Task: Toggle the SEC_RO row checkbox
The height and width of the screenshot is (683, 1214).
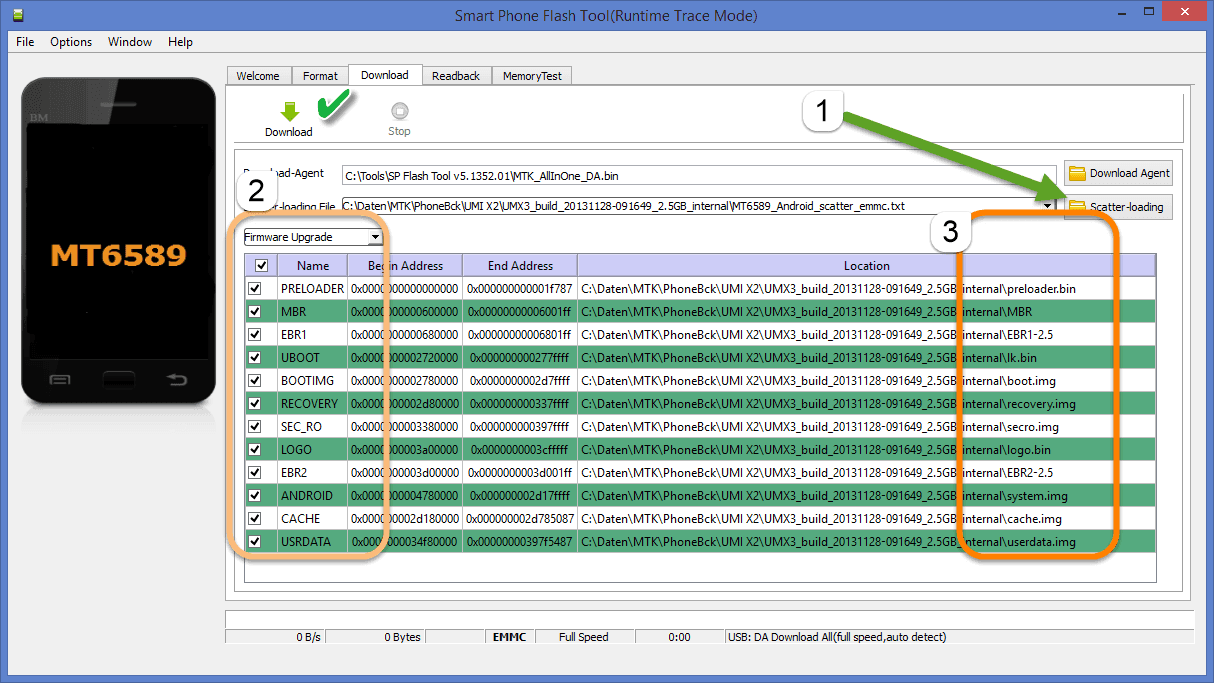Action: click(255, 426)
